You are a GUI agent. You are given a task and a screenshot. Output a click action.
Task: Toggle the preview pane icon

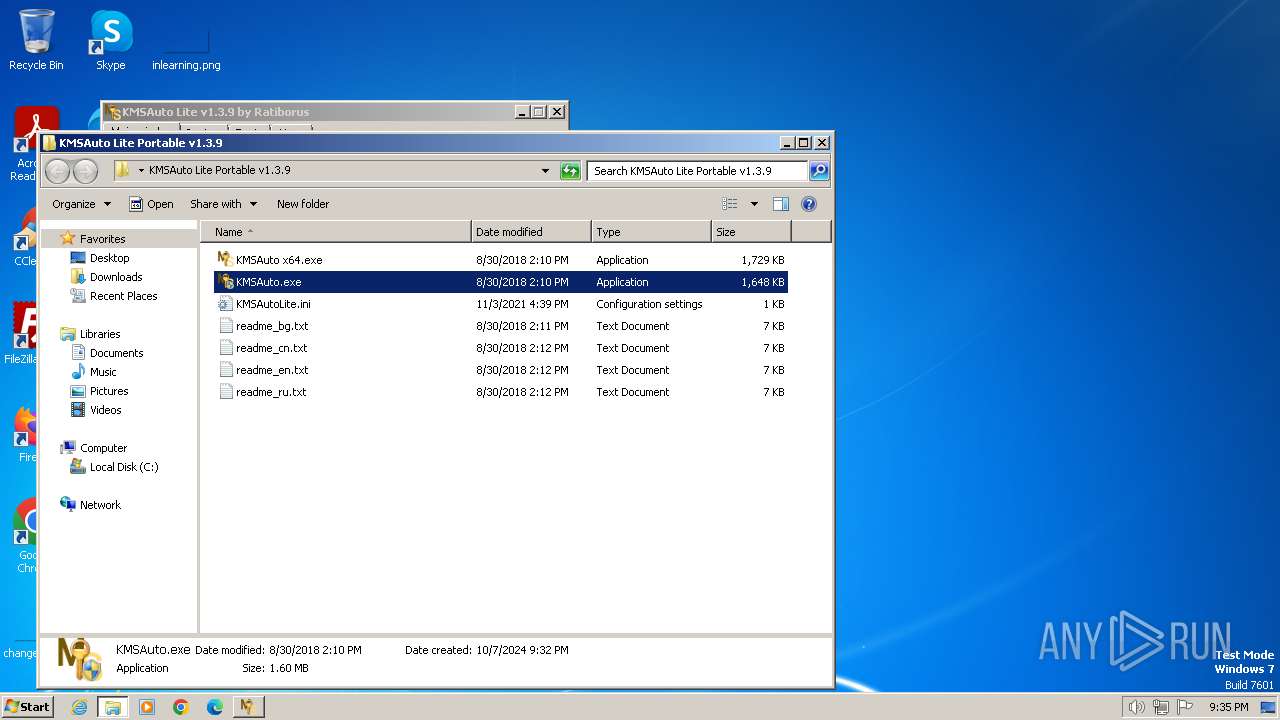[x=781, y=204]
